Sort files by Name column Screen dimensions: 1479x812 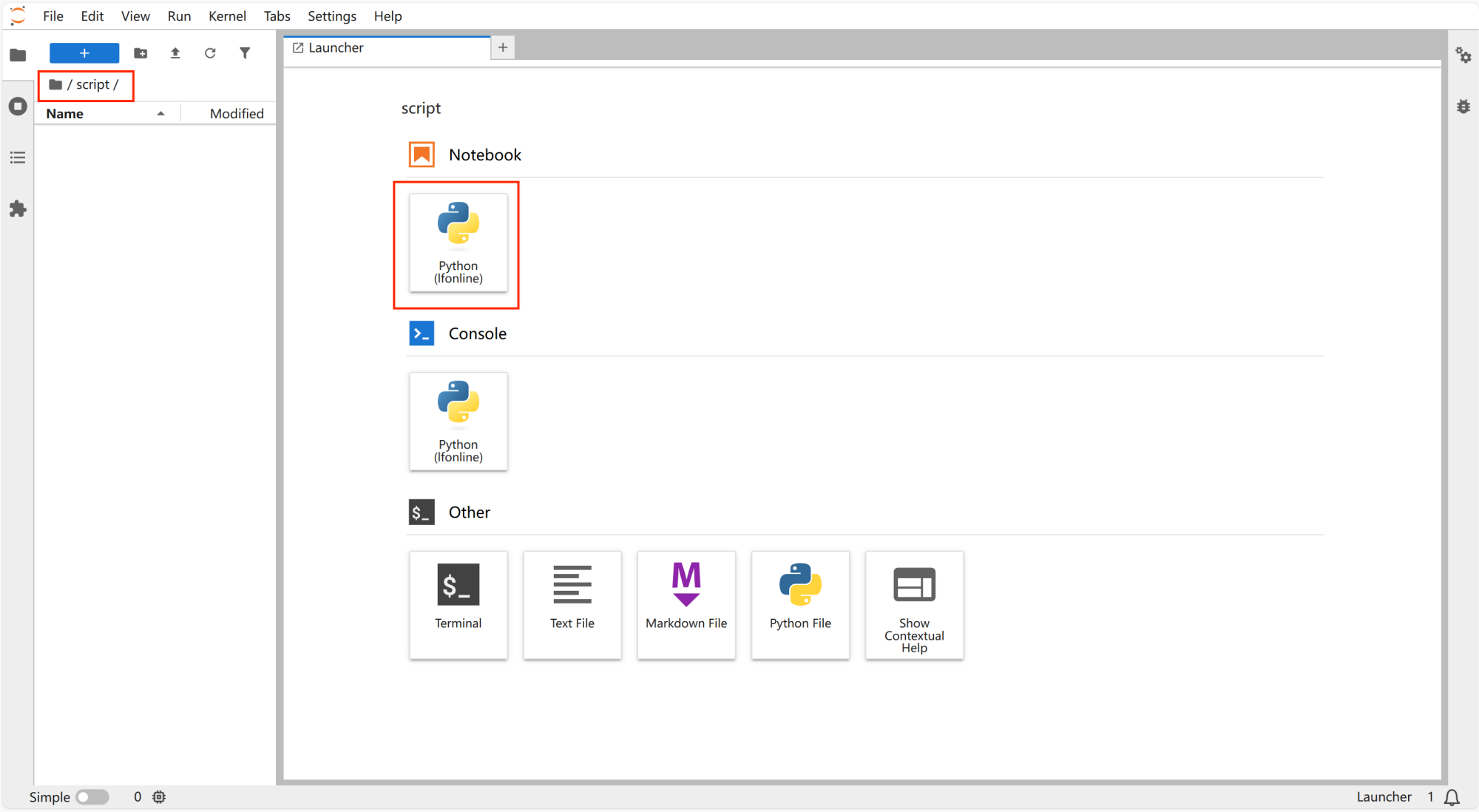pyautogui.click(x=65, y=114)
